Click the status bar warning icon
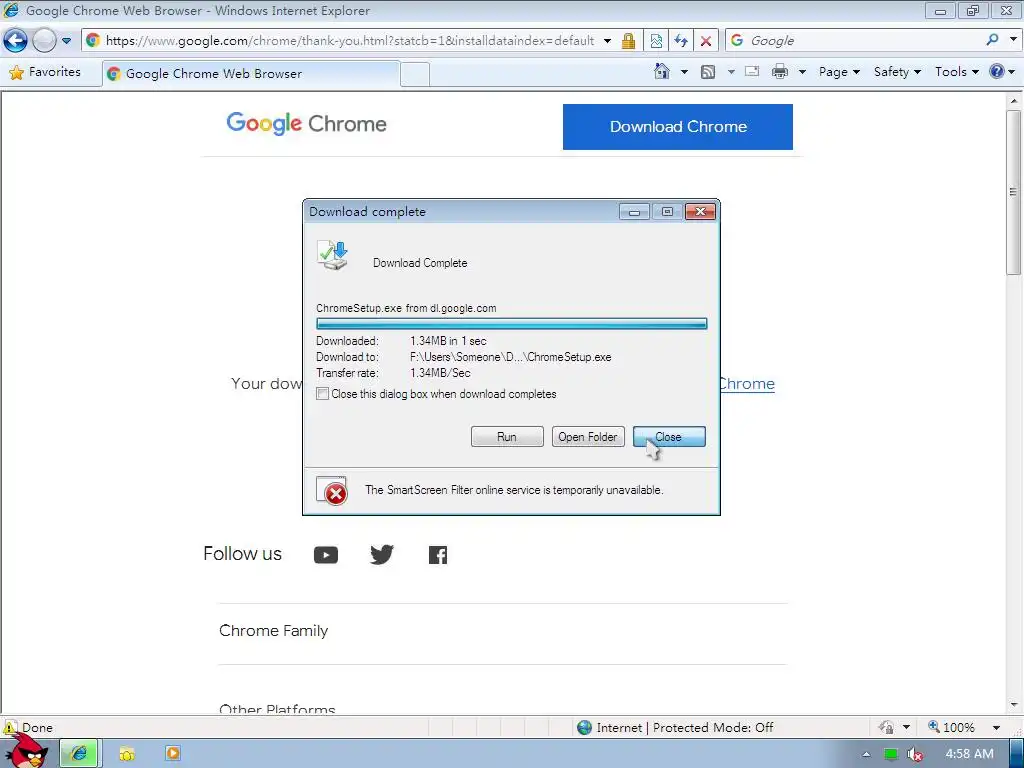Screen dimensions: 1024x768 click(x=10, y=727)
